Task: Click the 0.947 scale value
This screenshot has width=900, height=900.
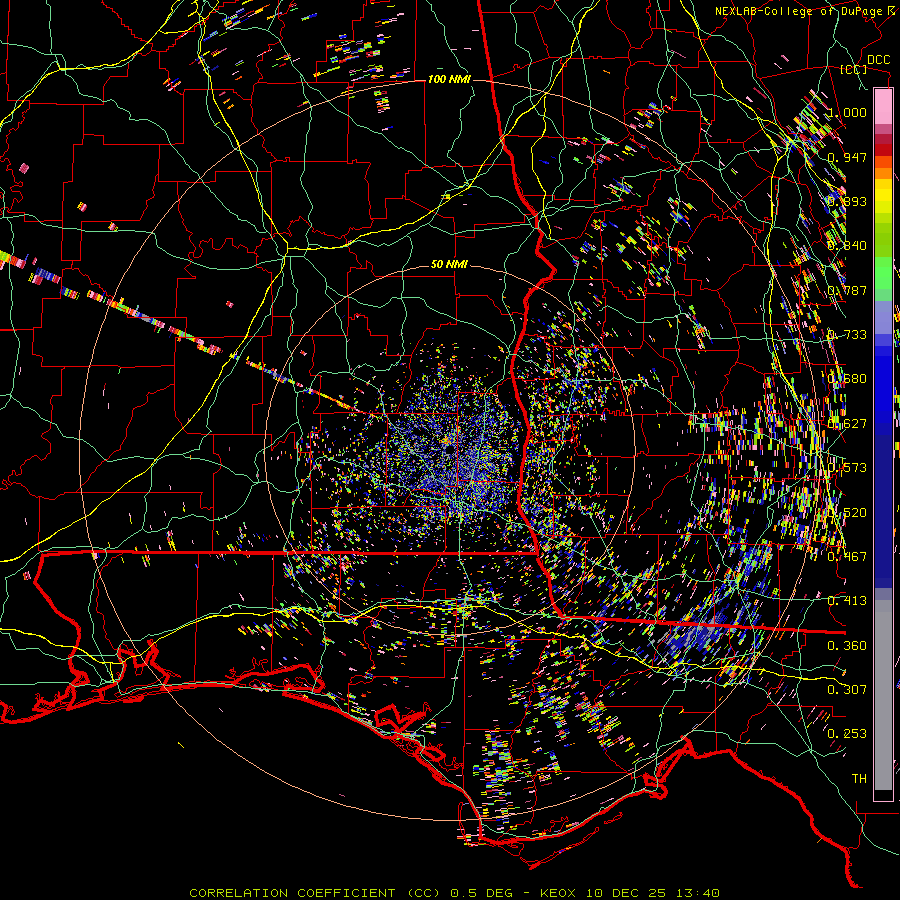Action: pyautogui.click(x=847, y=157)
